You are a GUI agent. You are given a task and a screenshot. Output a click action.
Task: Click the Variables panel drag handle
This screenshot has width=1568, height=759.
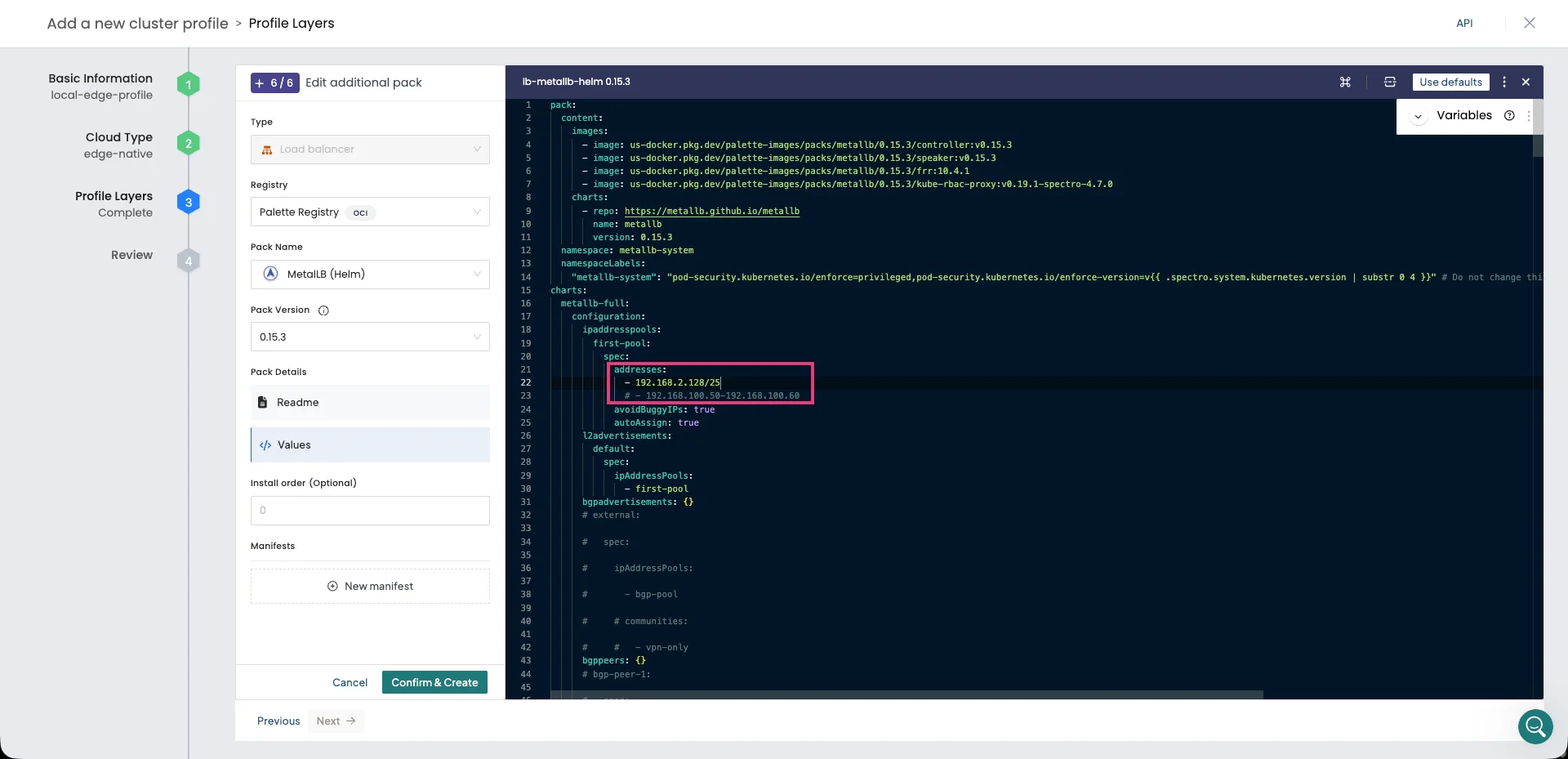pos(1528,116)
